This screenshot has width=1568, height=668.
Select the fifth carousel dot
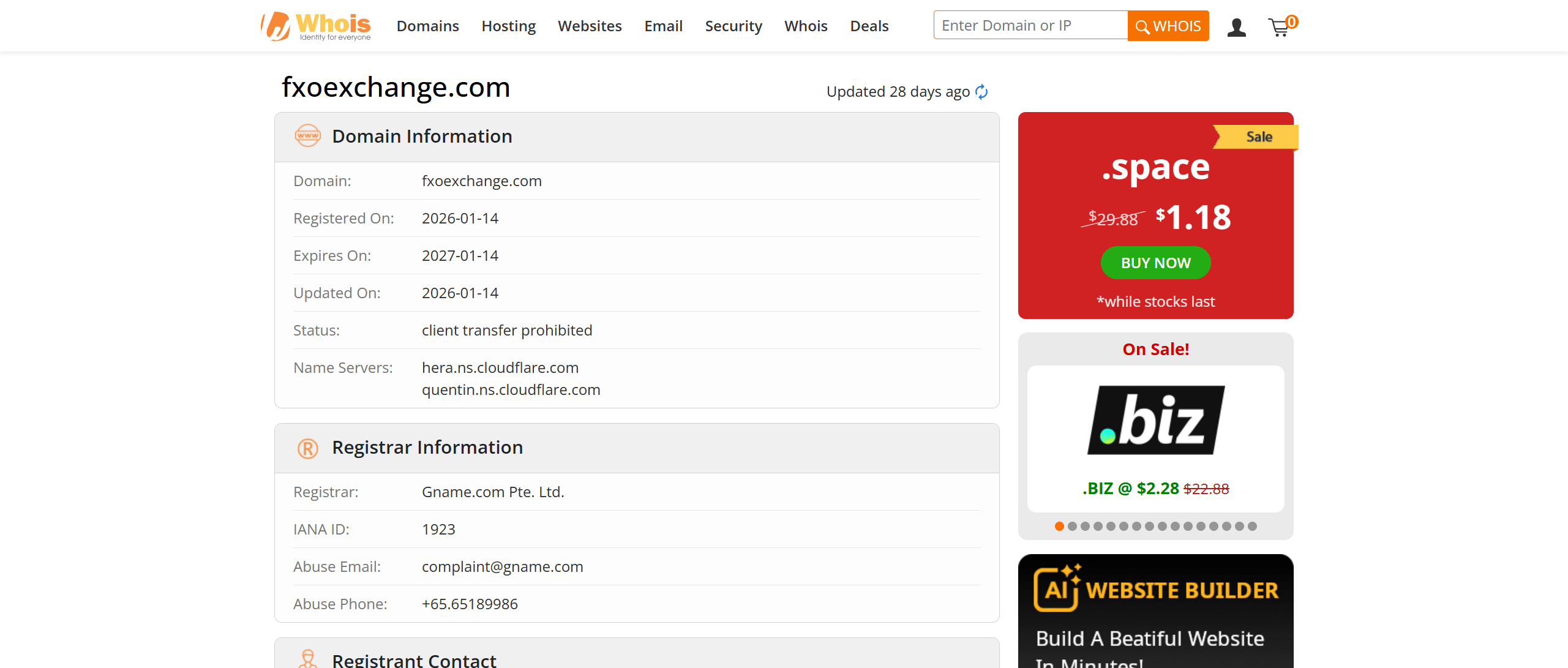click(x=1111, y=526)
